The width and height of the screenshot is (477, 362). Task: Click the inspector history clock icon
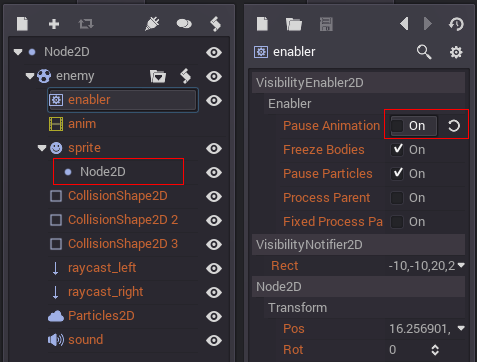[x=456, y=24]
